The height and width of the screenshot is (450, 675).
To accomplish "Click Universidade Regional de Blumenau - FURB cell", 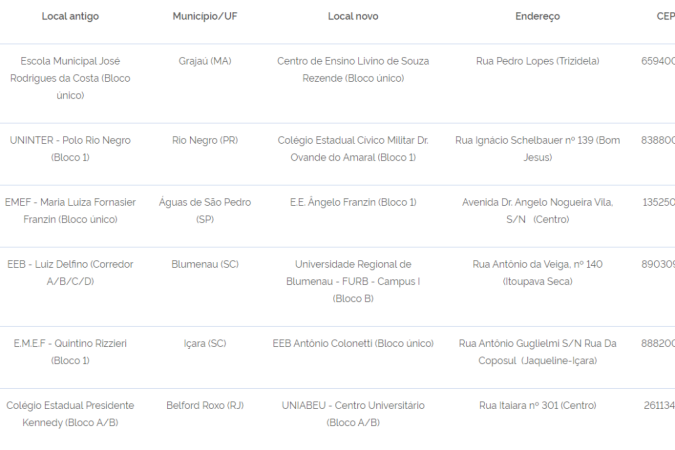I will [353, 281].
